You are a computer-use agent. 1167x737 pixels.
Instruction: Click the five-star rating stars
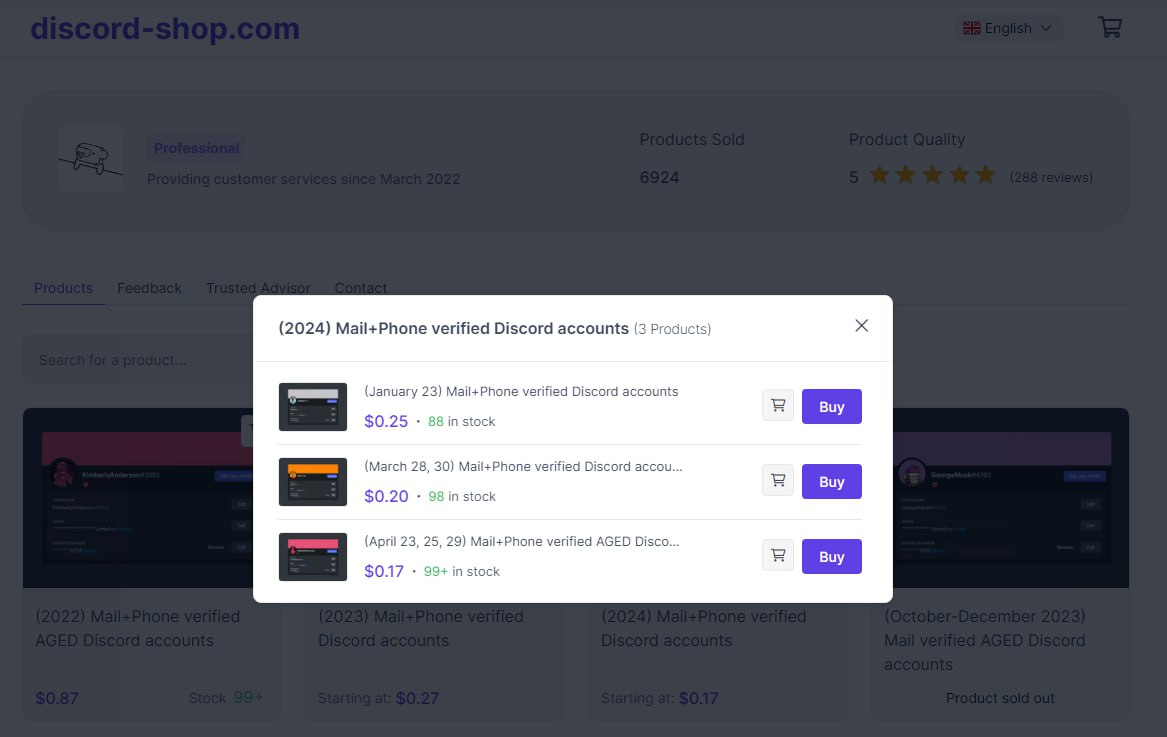click(932, 176)
